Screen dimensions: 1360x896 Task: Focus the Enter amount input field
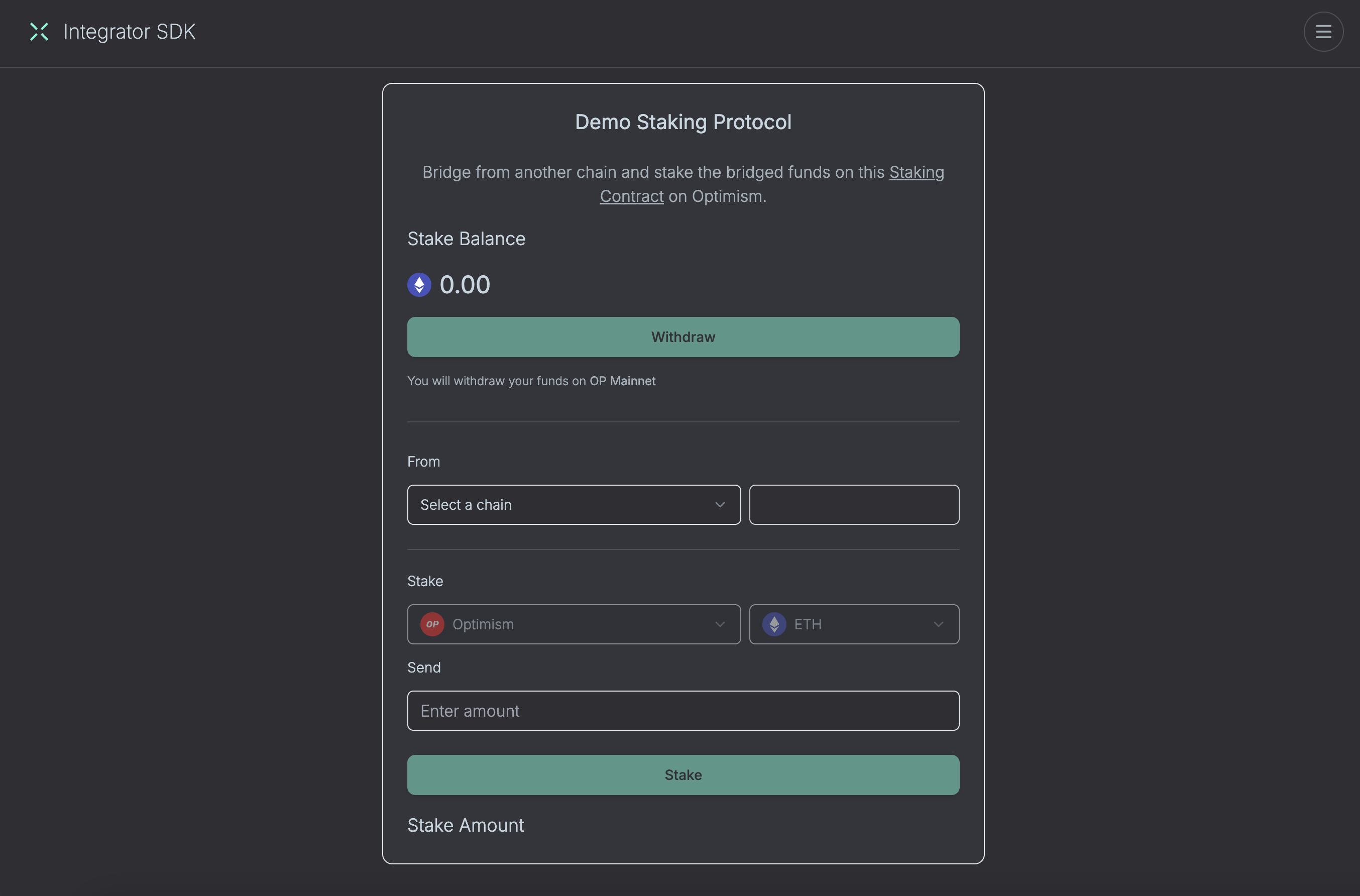click(683, 710)
